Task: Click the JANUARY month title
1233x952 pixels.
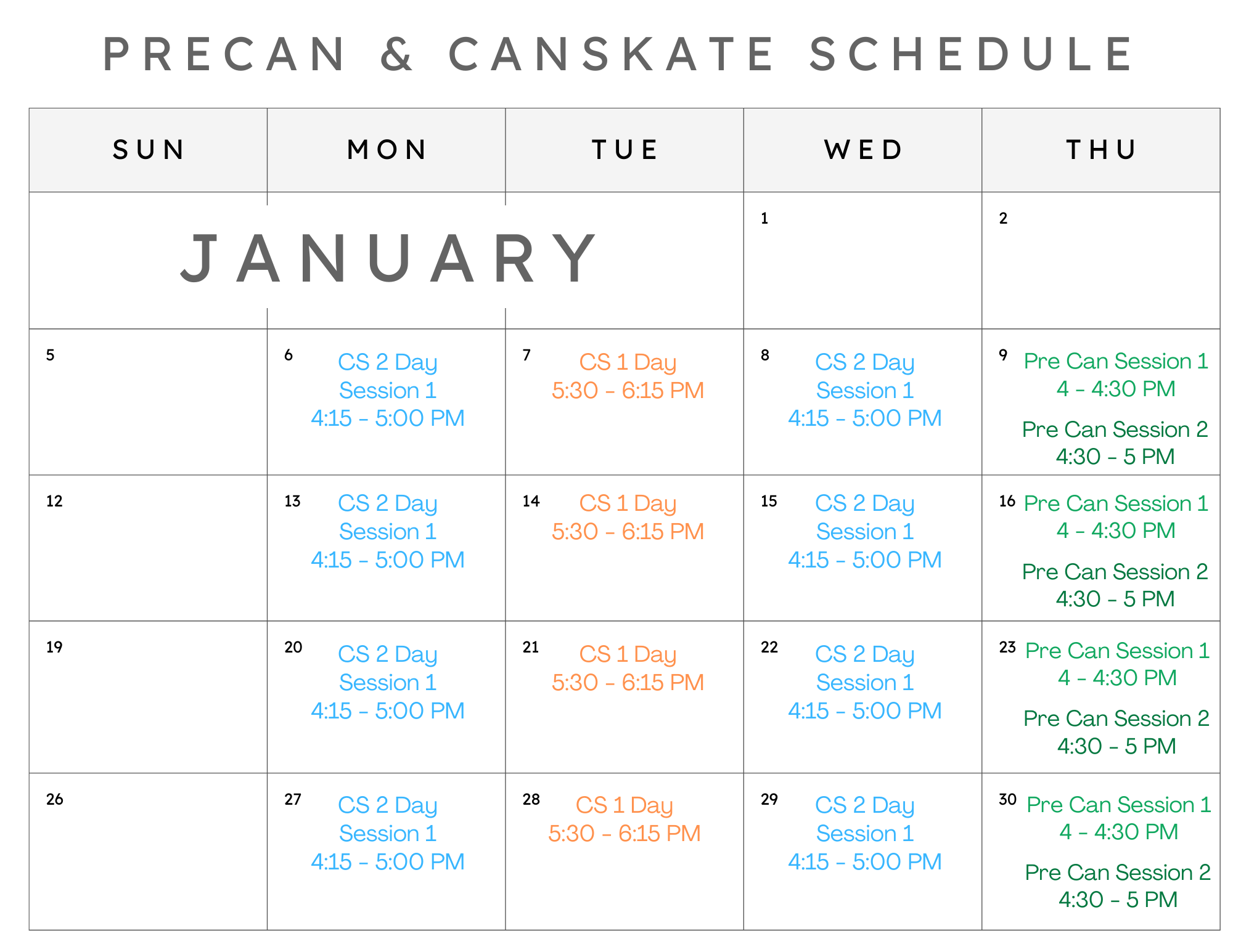Action: pos(388,259)
